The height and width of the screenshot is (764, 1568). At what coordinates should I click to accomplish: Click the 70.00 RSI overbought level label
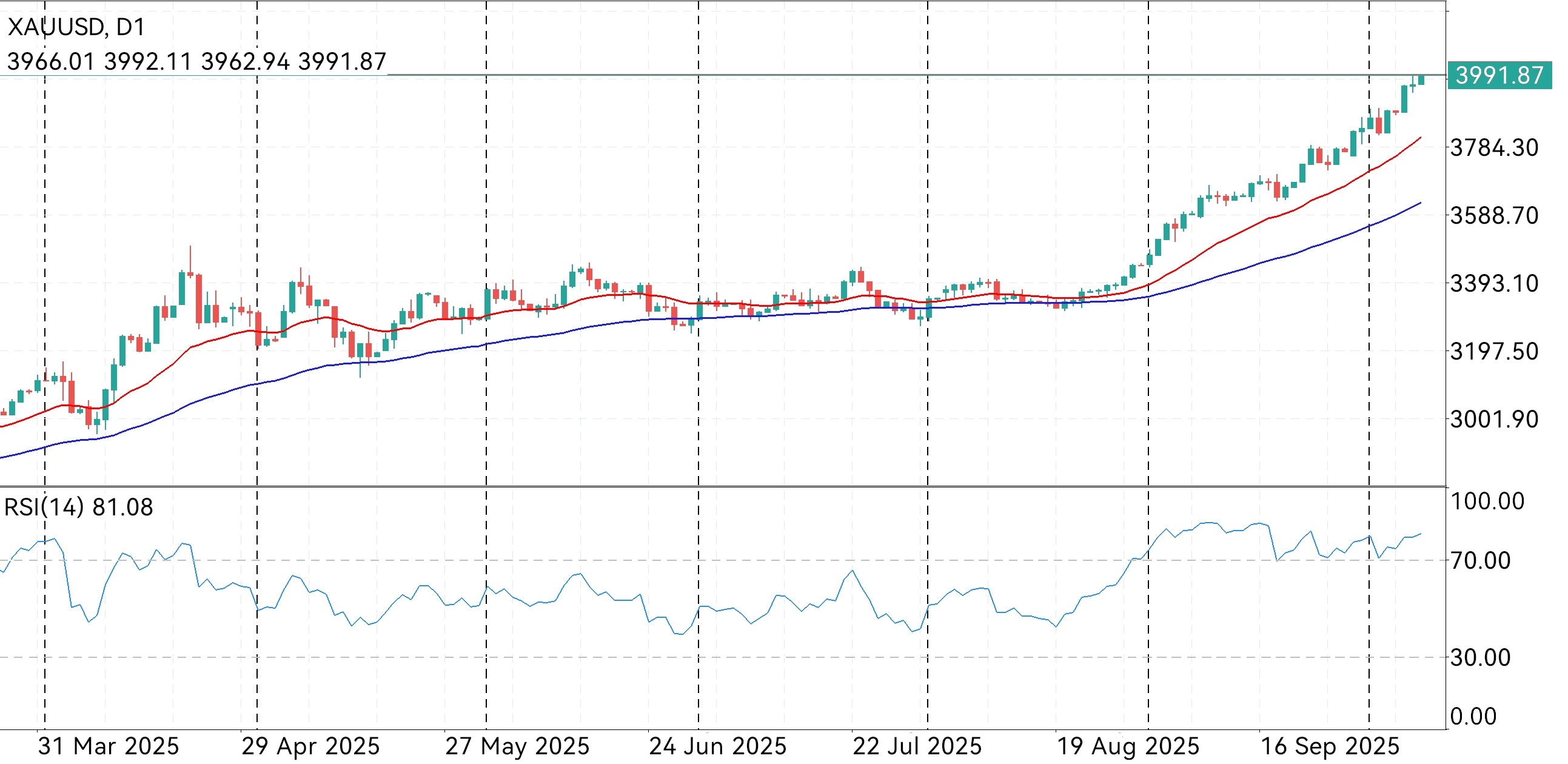pos(1479,561)
